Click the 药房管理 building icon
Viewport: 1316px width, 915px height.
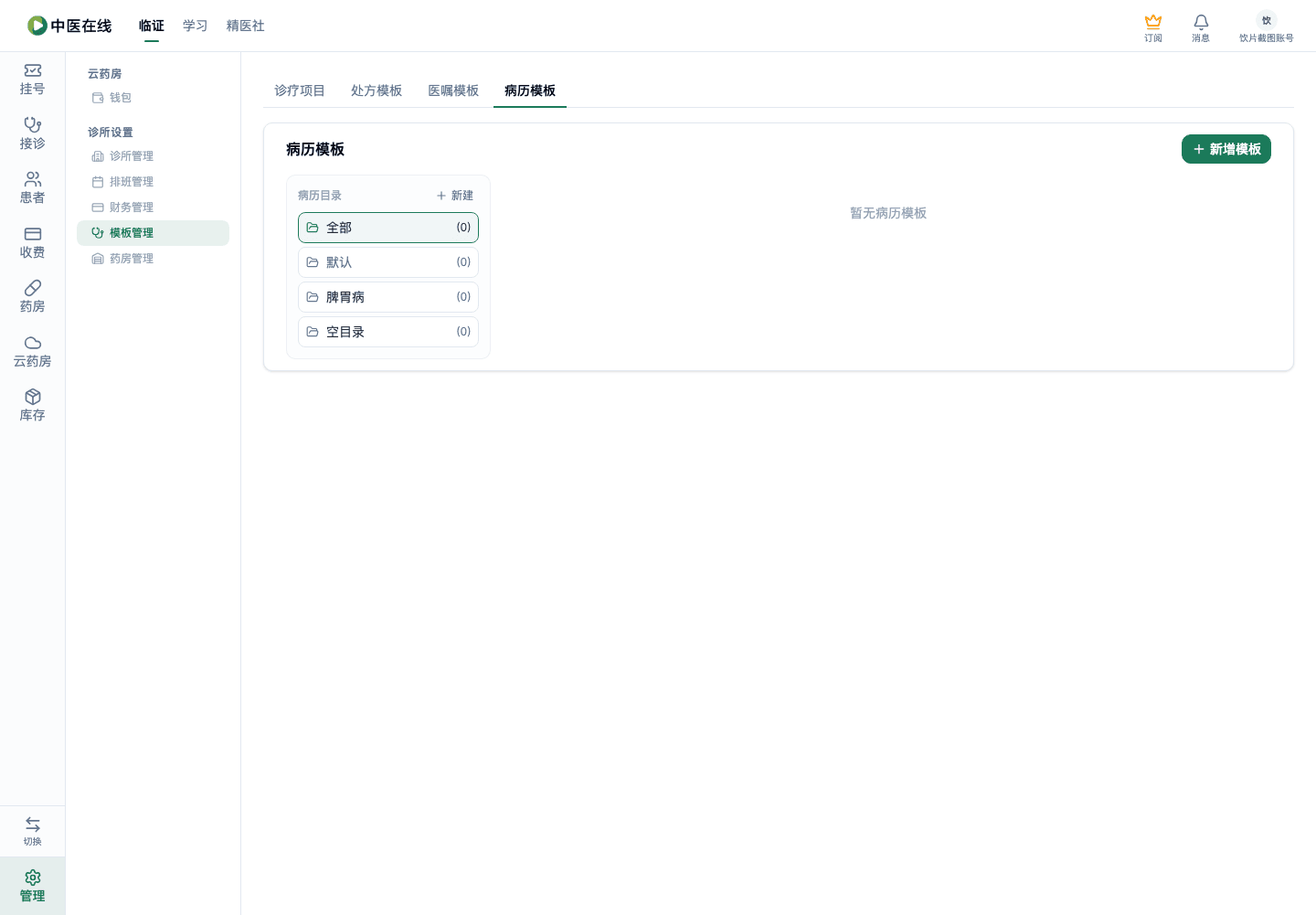pos(98,259)
